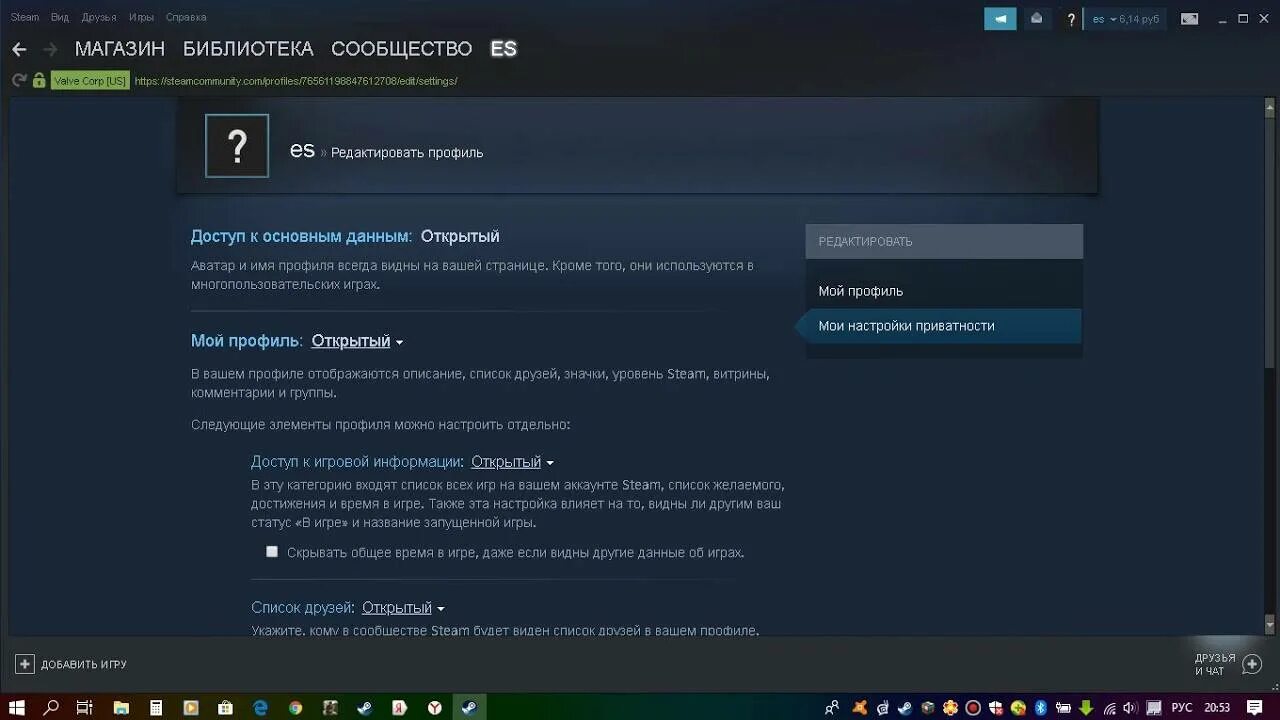Launch Calculator from the taskbar

tap(156, 707)
